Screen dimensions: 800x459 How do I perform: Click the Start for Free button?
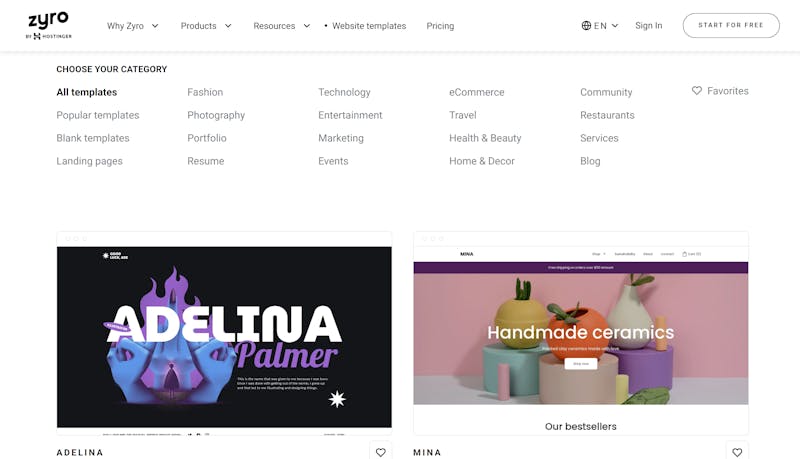point(731,25)
